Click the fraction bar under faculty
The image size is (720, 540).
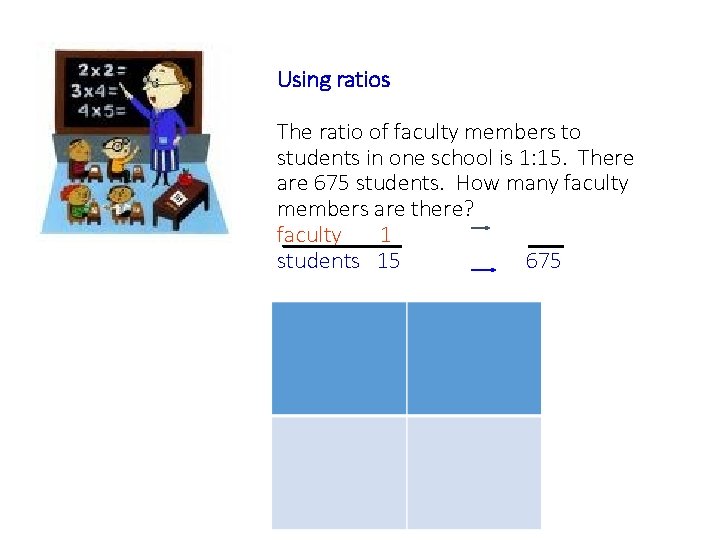(x=342, y=247)
